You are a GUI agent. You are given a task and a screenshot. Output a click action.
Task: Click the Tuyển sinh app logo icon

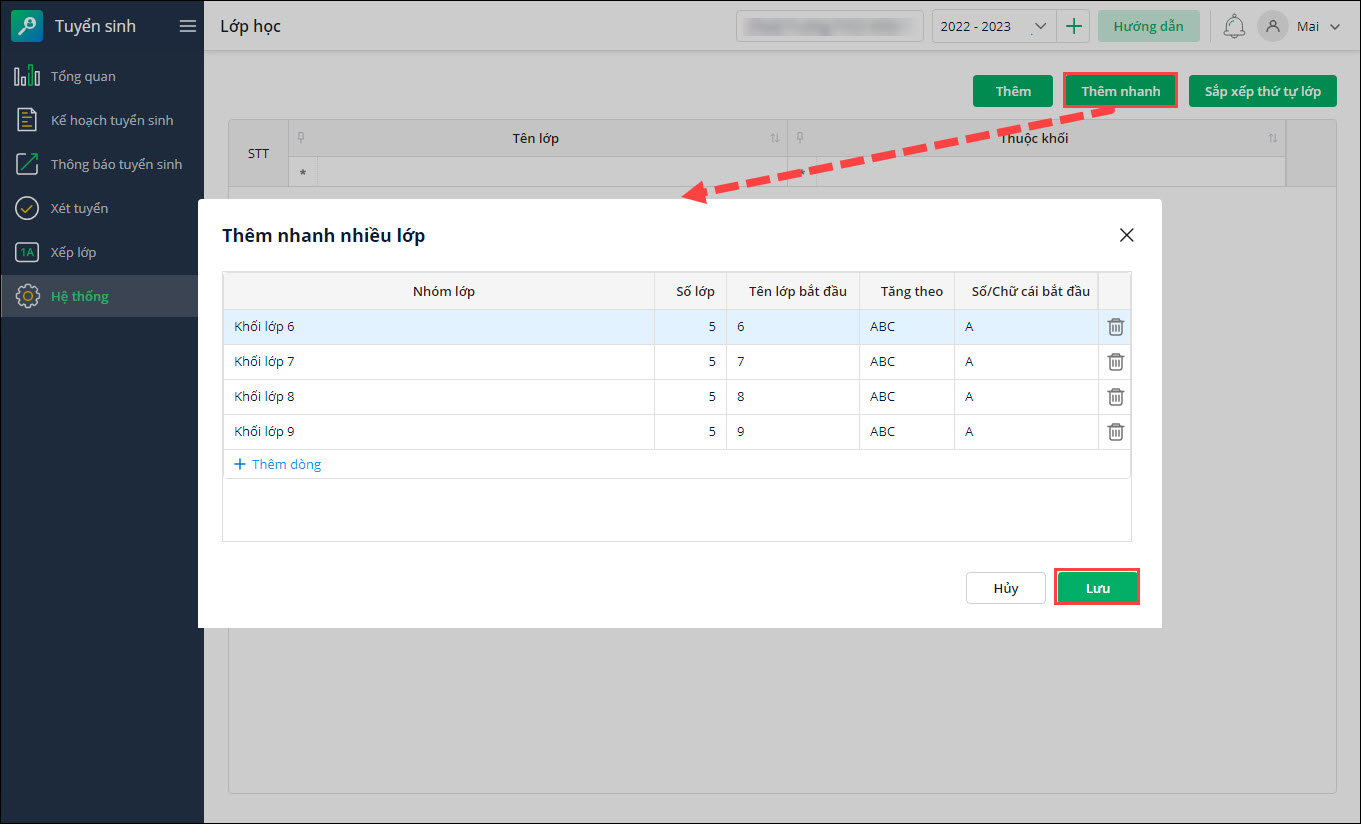27,26
